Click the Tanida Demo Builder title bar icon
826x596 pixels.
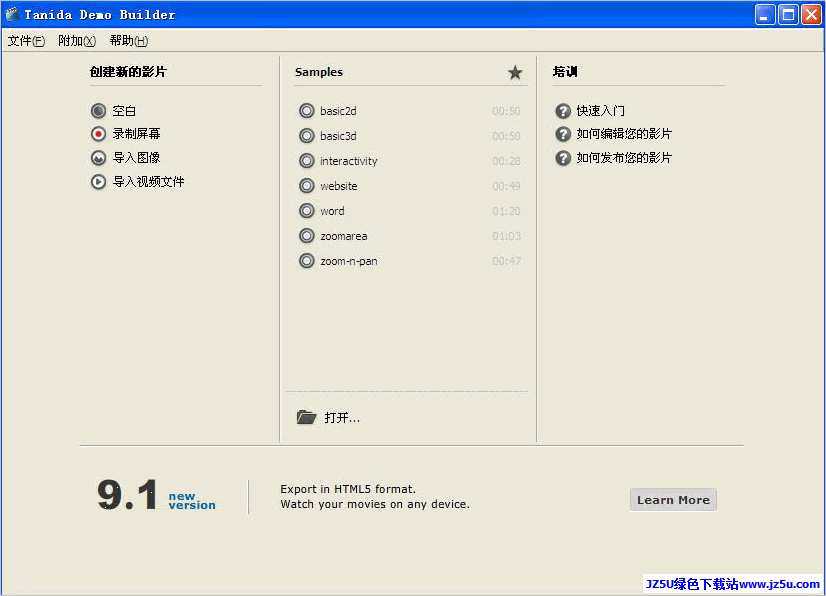12,14
